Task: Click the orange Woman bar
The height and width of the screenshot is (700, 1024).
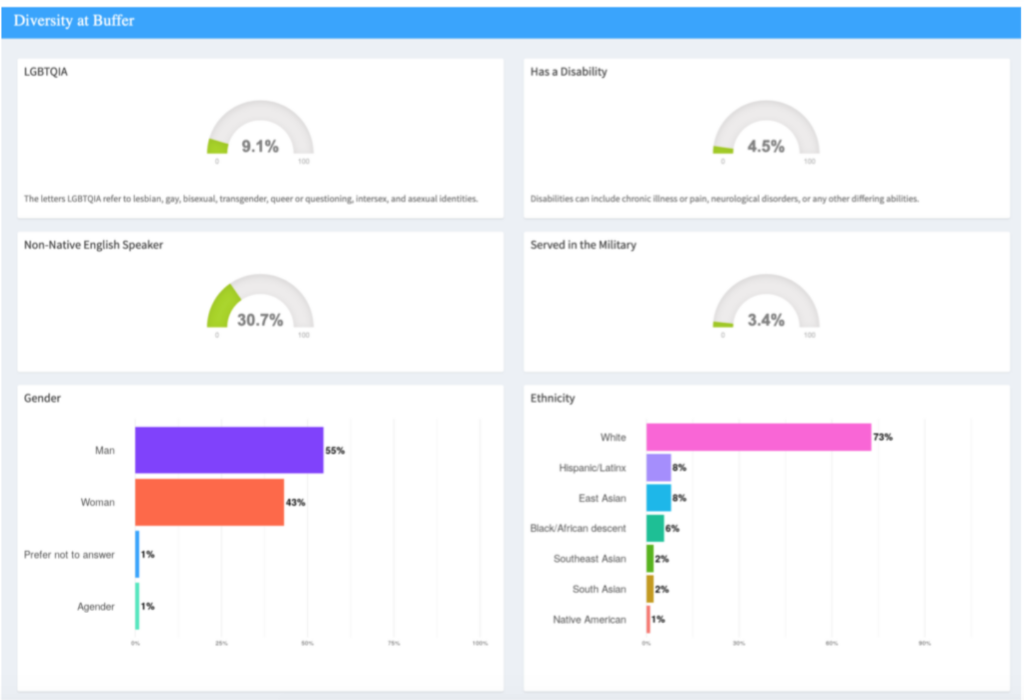Action: pos(210,502)
